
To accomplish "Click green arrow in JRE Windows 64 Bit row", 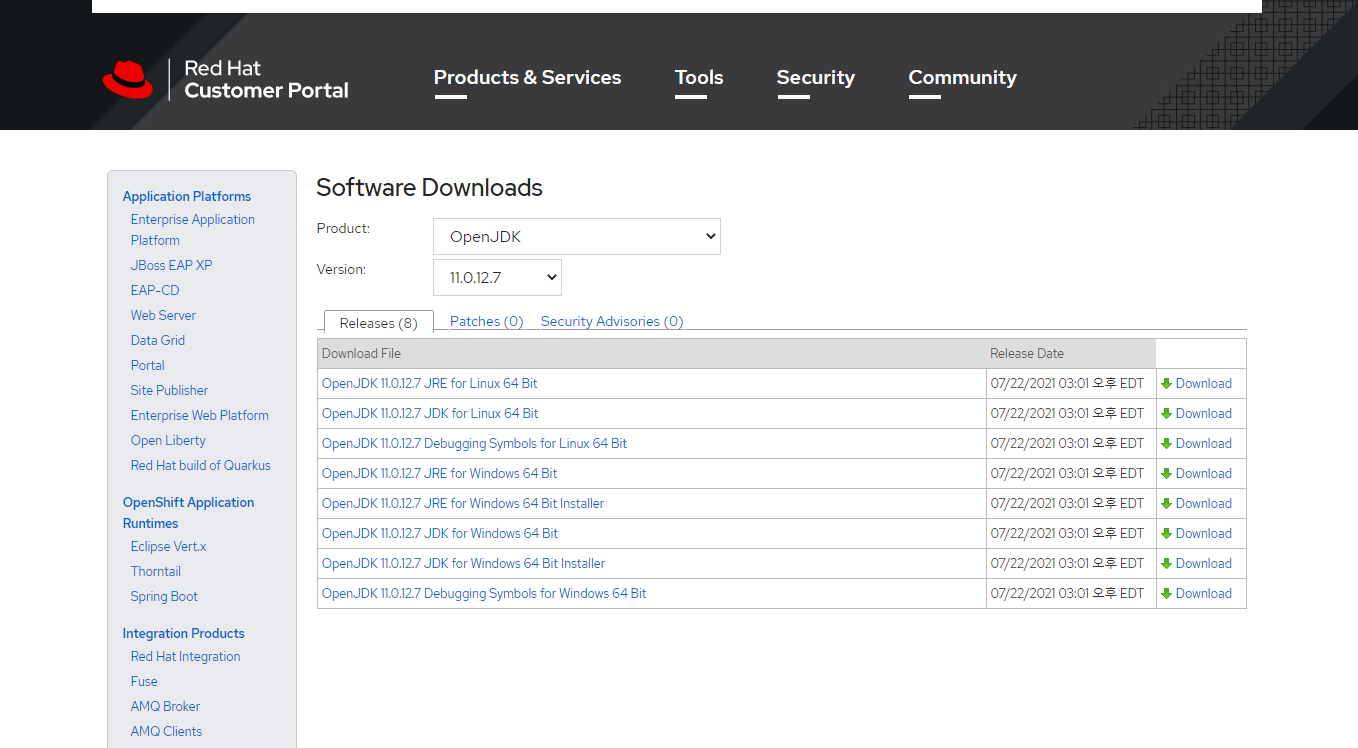I will (x=1166, y=474).
